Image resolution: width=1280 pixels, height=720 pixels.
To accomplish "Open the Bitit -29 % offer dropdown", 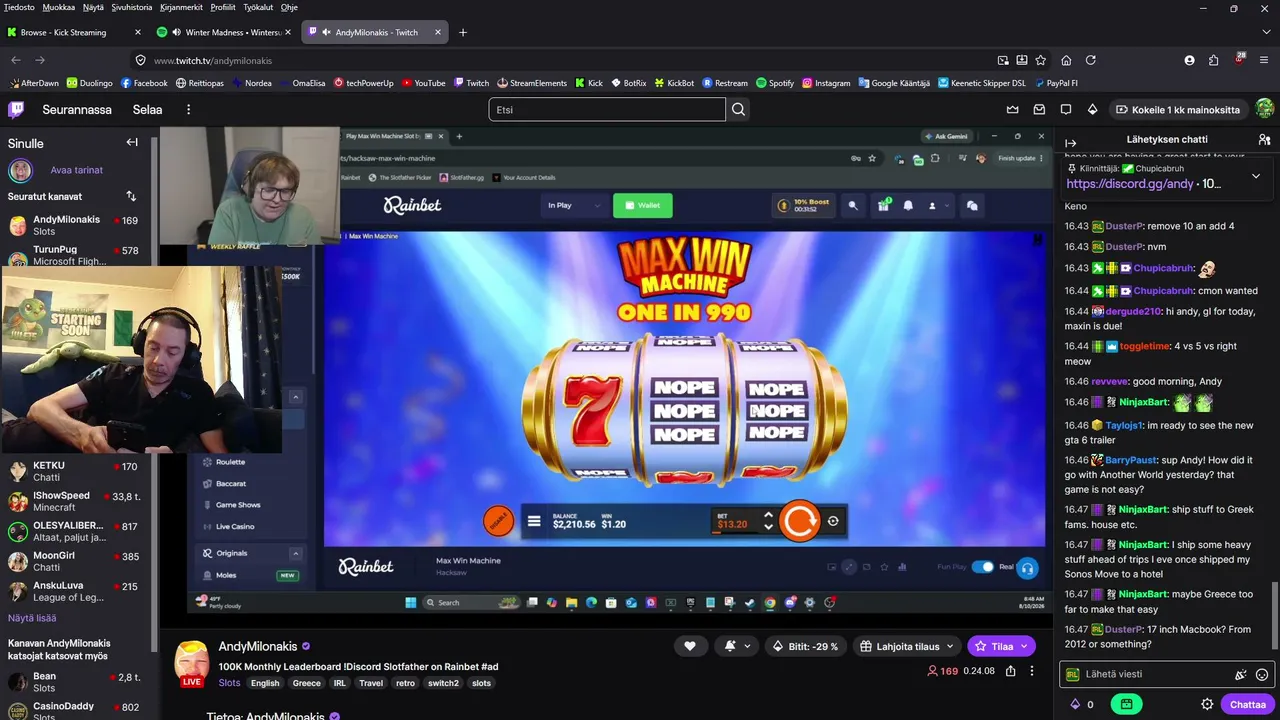I will 808,646.
